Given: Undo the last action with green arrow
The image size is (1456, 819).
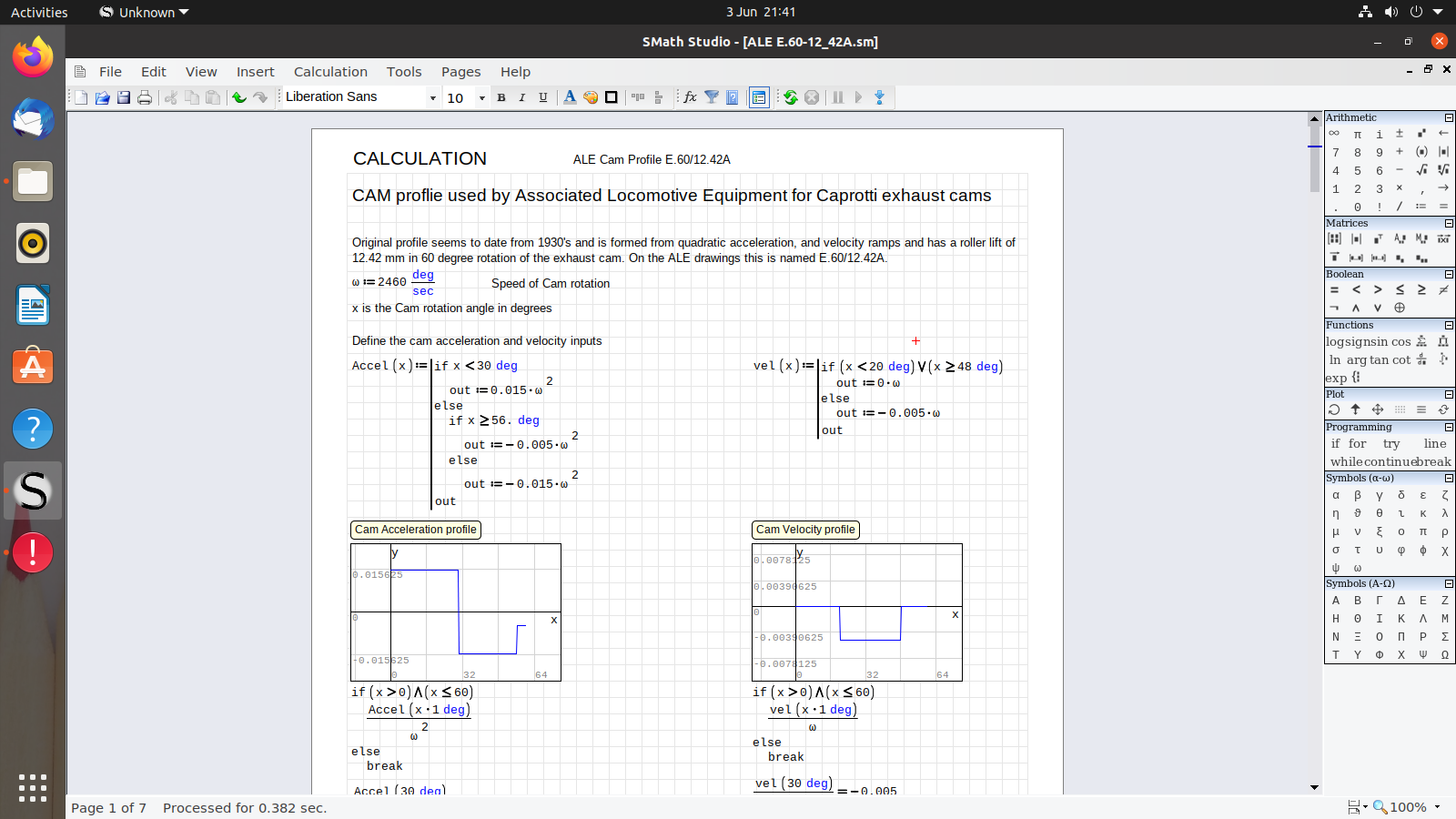Looking at the screenshot, I should pyautogui.click(x=239, y=97).
